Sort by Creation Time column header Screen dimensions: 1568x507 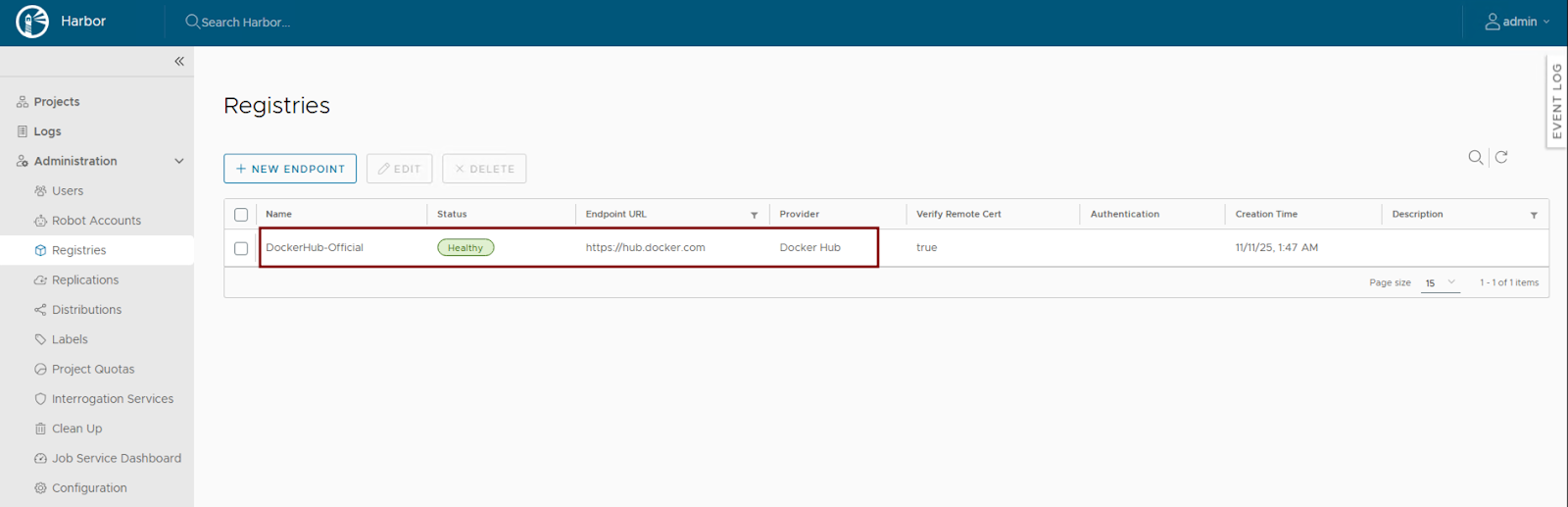pos(1266,214)
